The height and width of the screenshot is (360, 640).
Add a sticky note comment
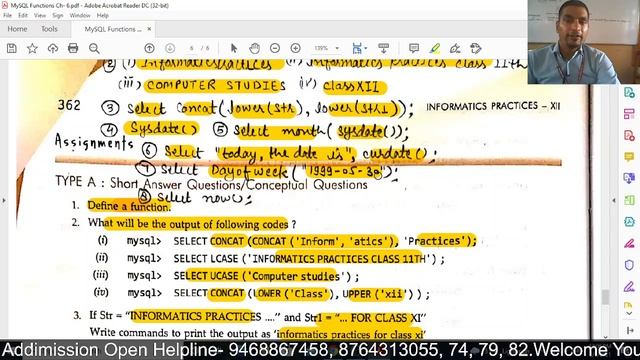[x=414, y=49]
